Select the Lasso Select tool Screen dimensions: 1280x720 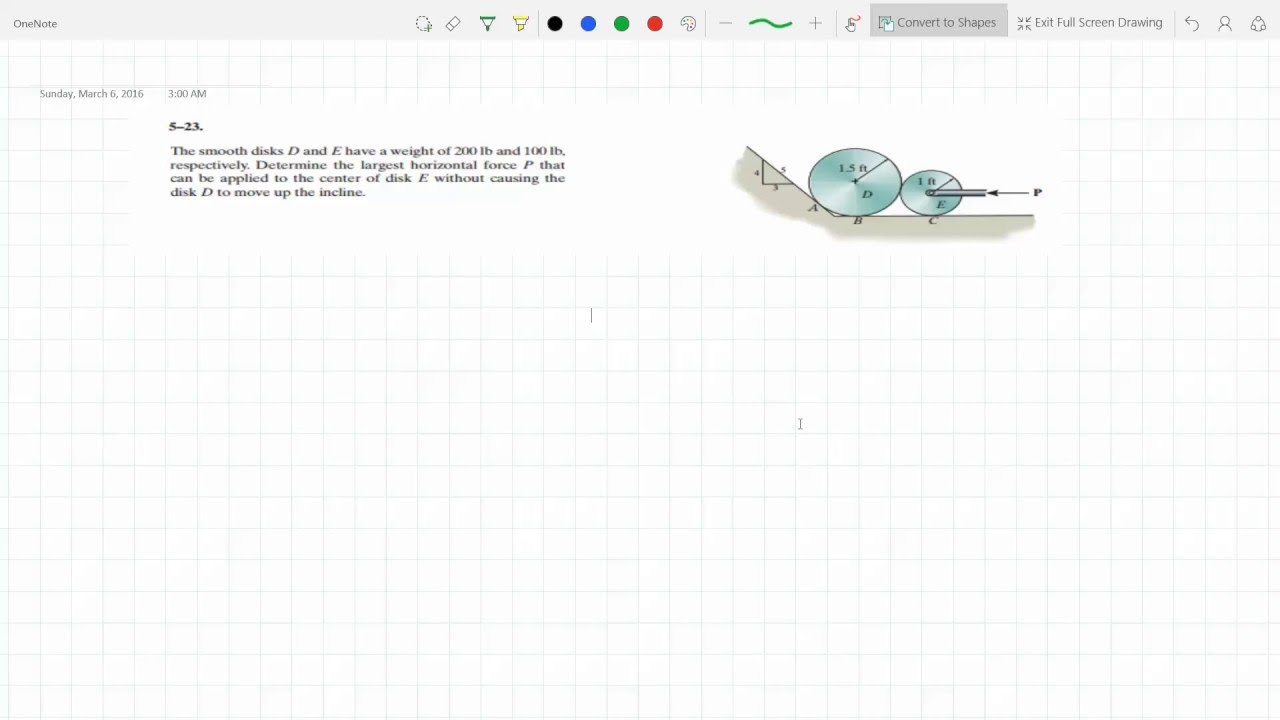[424, 23]
